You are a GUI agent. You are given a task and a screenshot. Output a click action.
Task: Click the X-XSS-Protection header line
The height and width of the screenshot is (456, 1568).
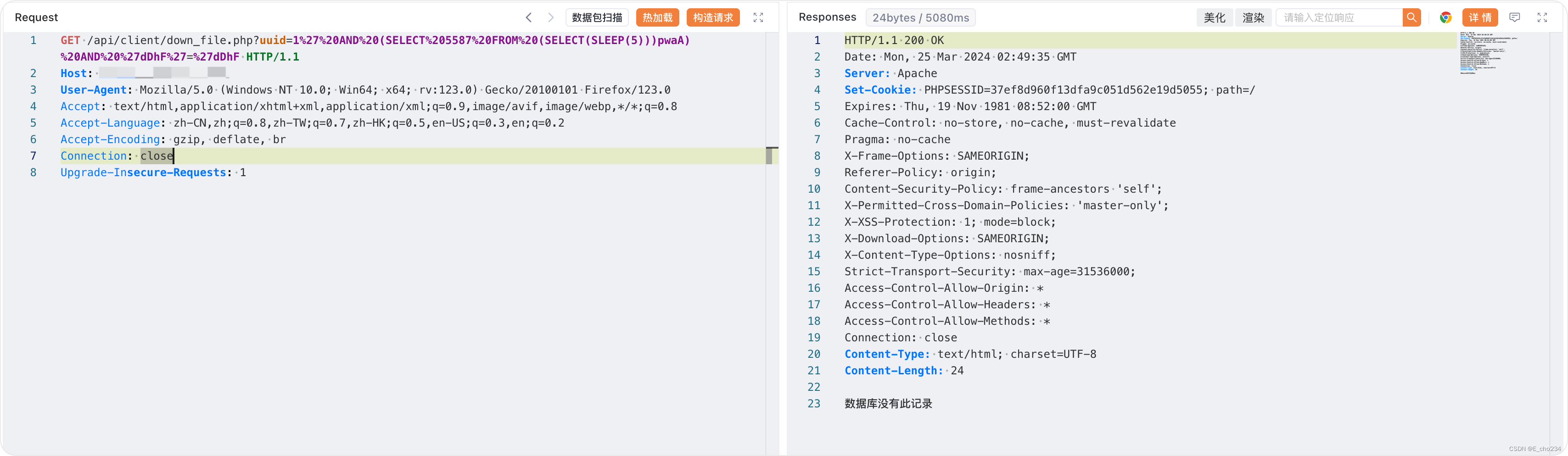click(950, 222)
